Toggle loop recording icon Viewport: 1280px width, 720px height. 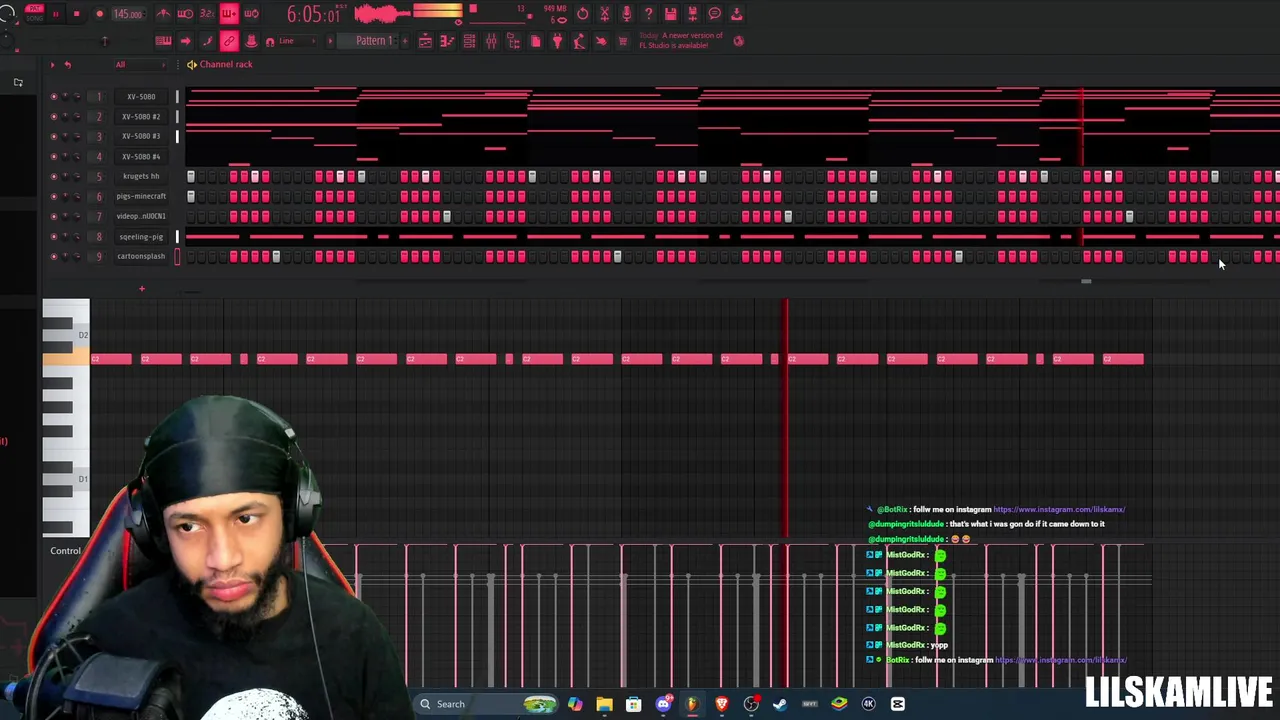click(x=251, y=14)
